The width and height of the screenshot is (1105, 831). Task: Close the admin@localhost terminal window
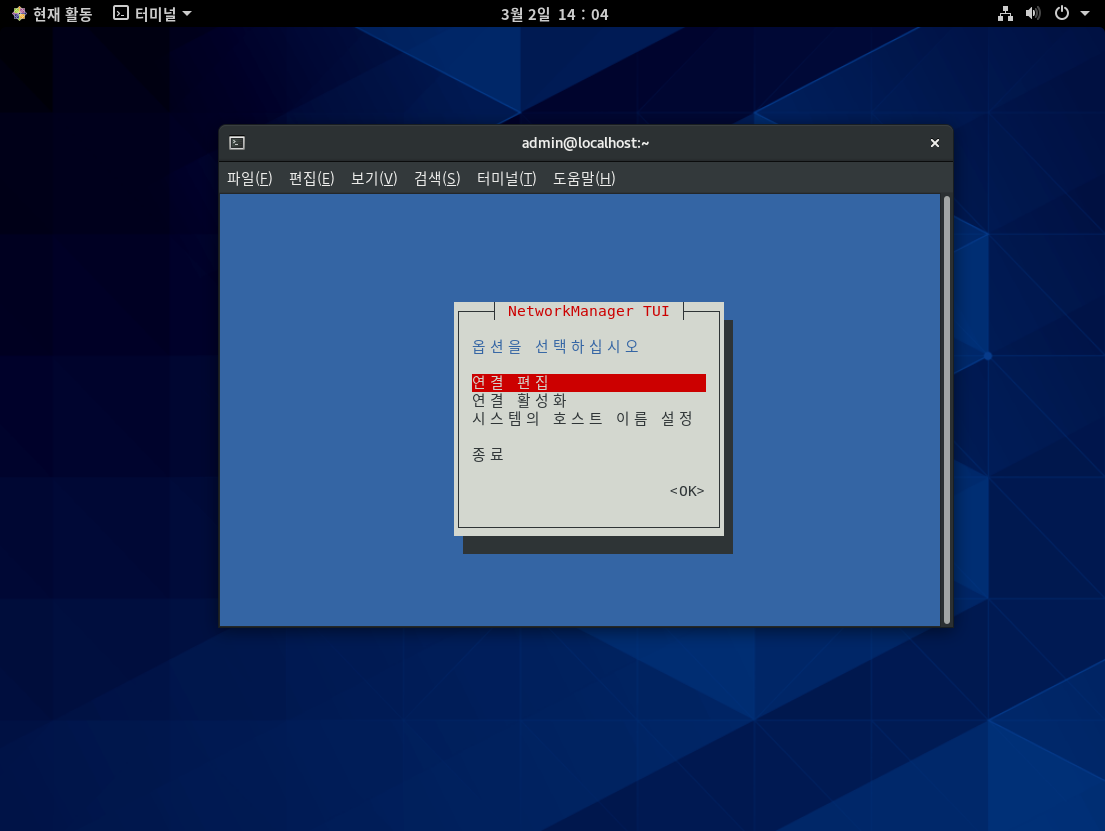(x=934, y=143)
